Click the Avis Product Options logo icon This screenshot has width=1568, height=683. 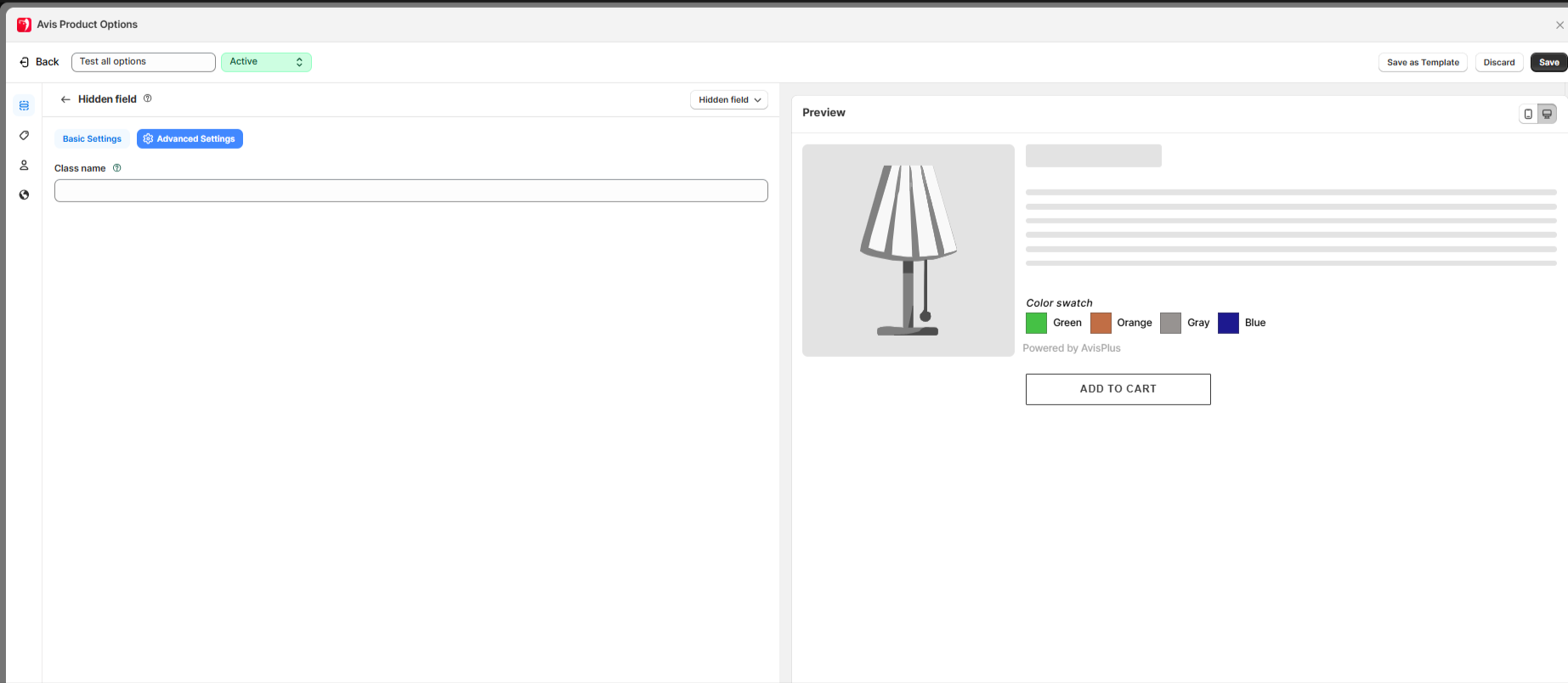[24, 25]
